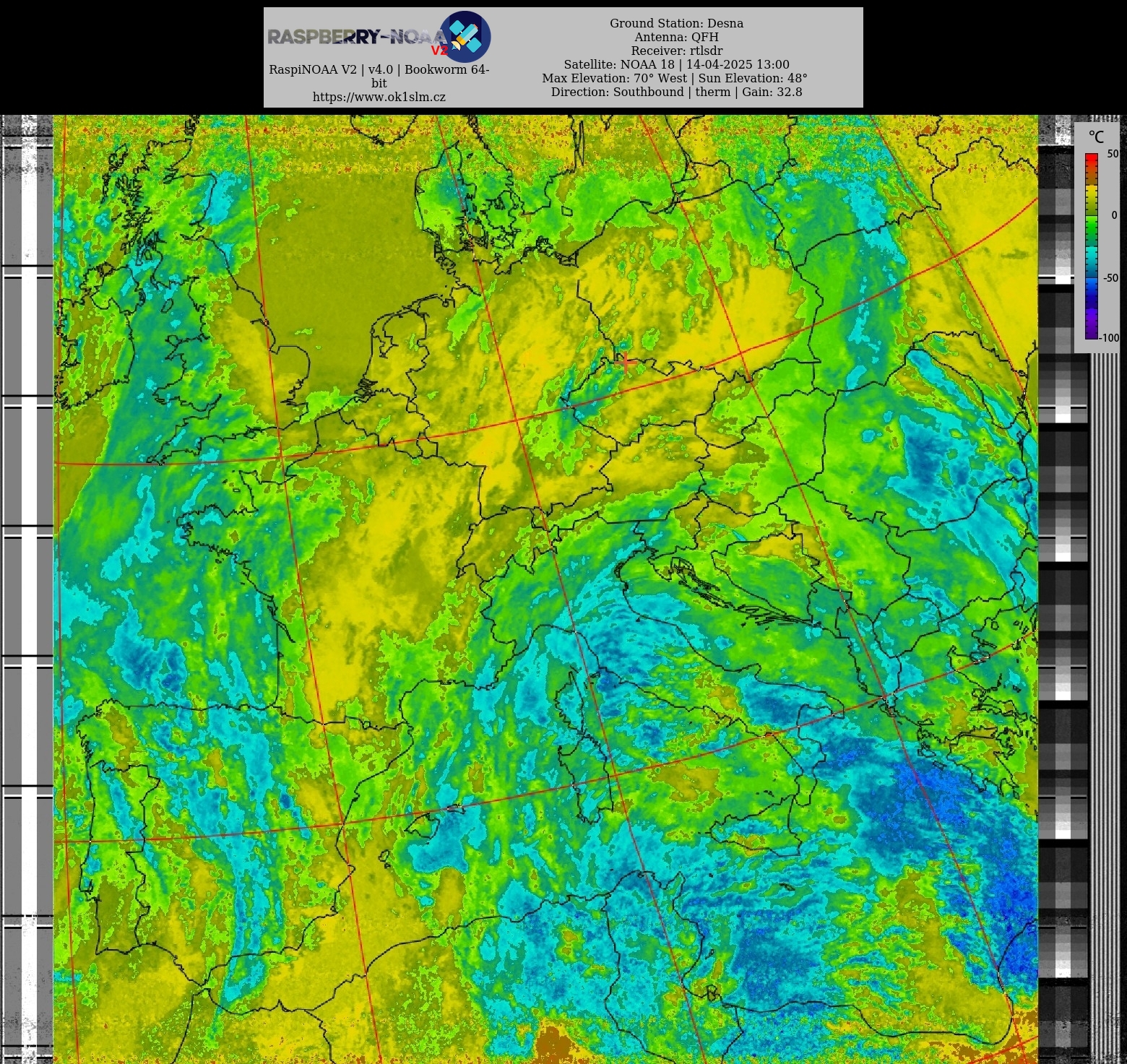Click the °C unit label on the legend
The image size is (1127, 1064).
pos(1096,137)
